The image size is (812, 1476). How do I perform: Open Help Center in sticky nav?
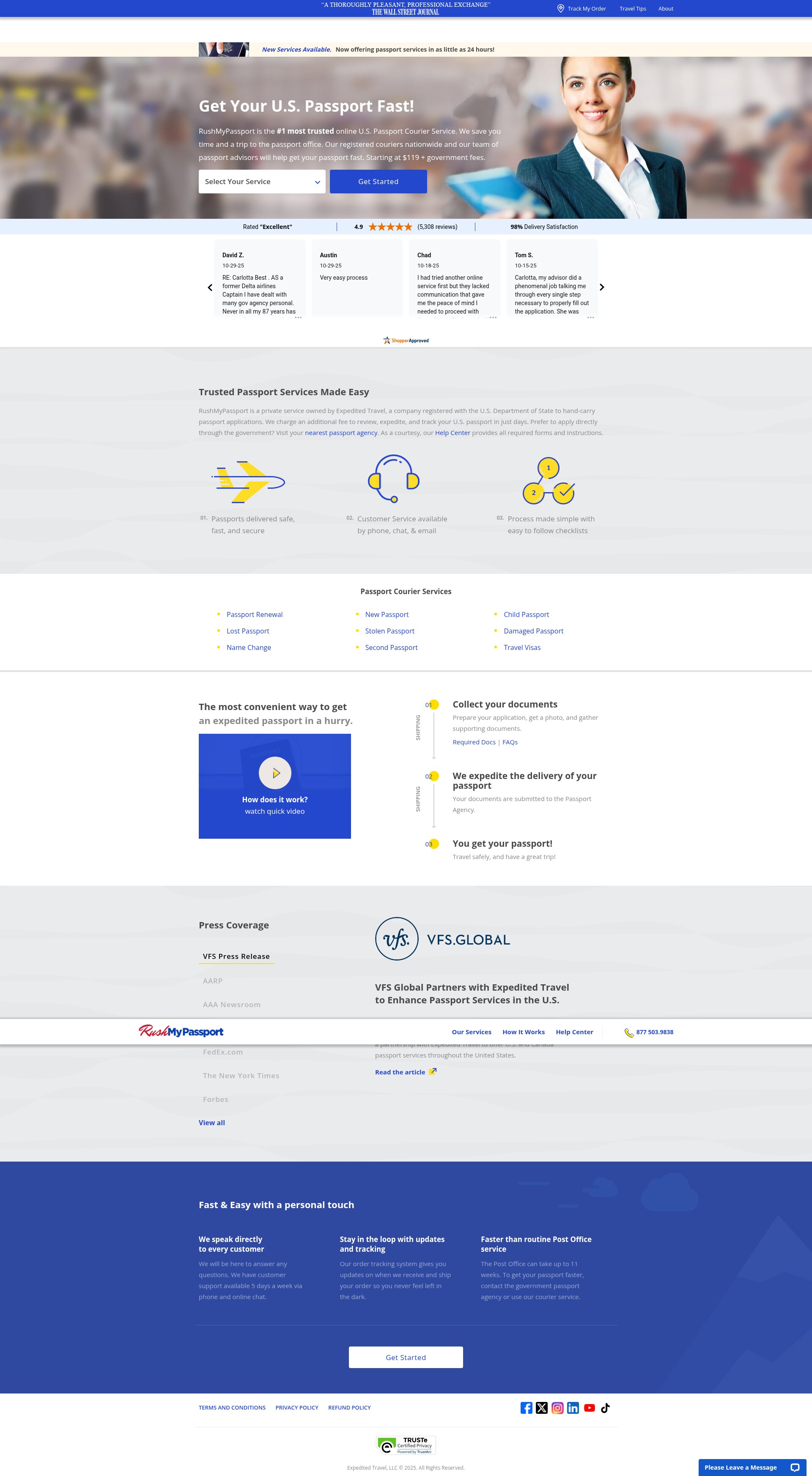point(574,1032)
